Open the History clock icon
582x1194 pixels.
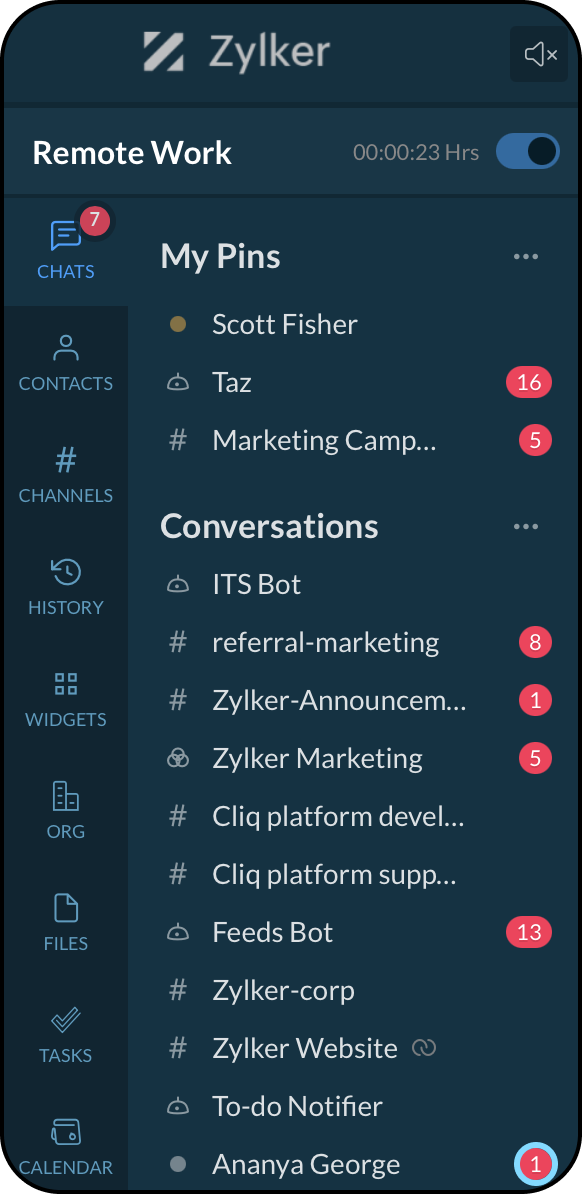point(66,572)
